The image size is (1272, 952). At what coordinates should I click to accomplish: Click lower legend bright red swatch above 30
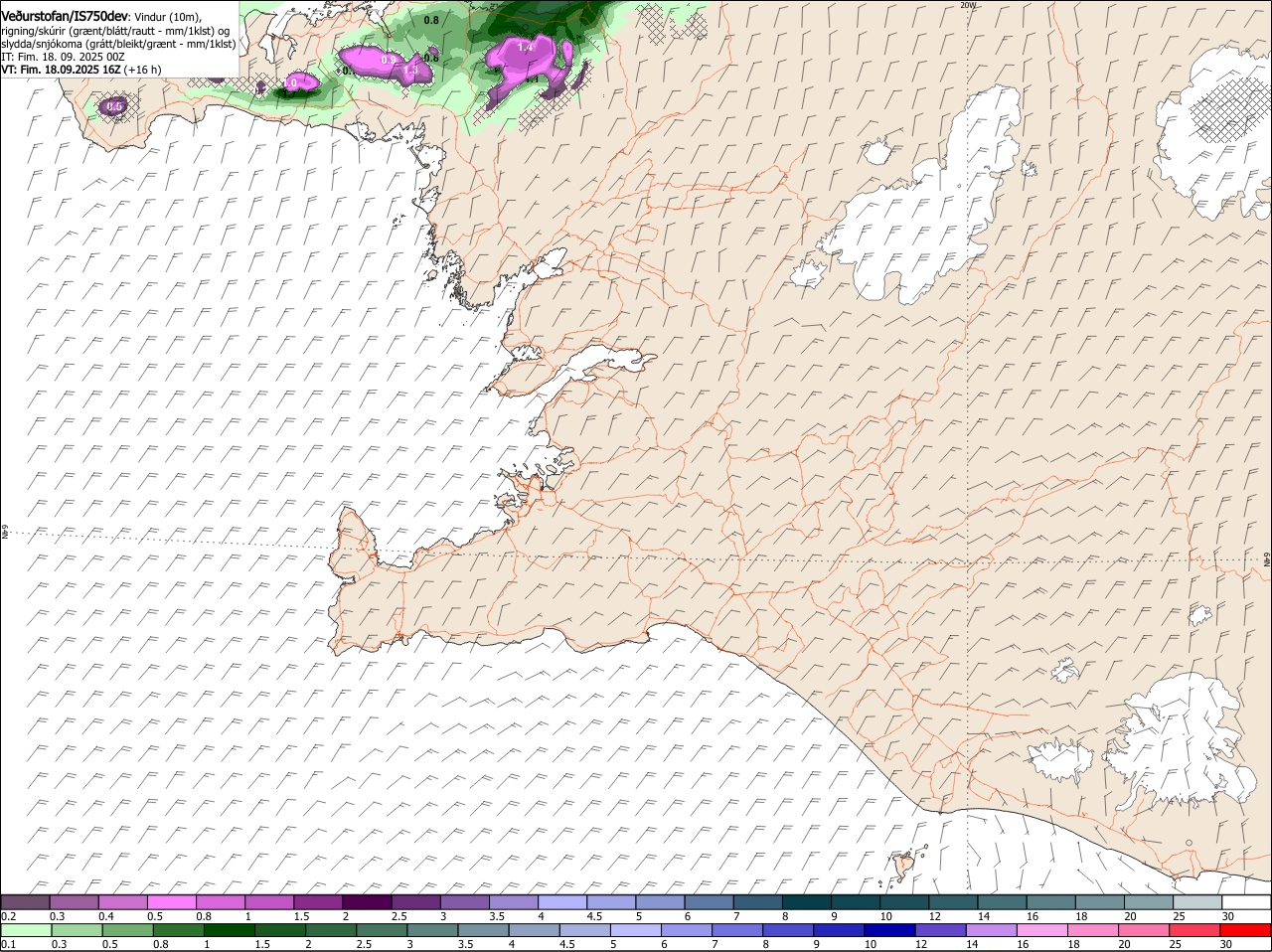pos(1246,930)
